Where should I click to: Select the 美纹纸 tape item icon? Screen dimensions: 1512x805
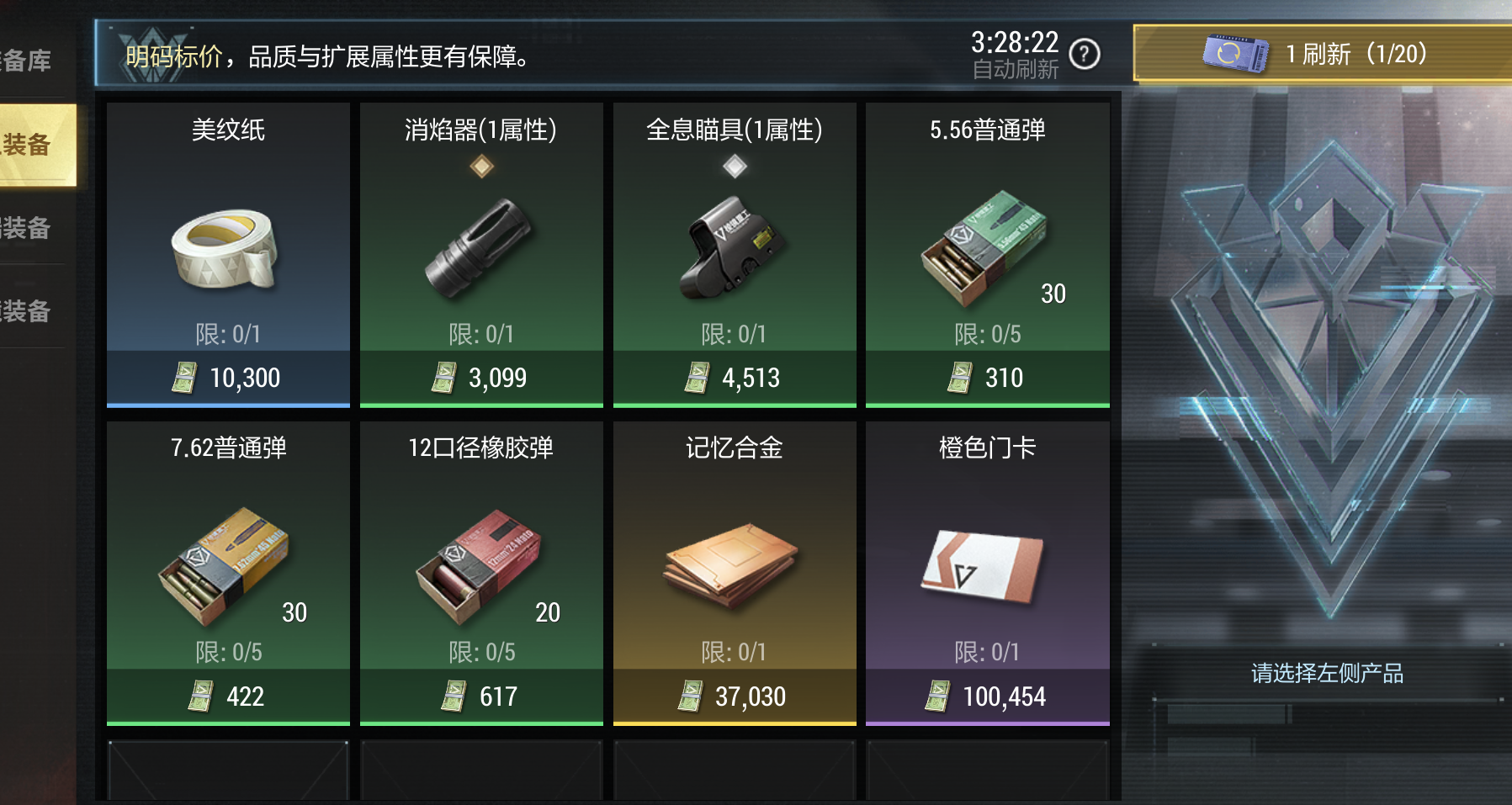(x=225, y=249)
